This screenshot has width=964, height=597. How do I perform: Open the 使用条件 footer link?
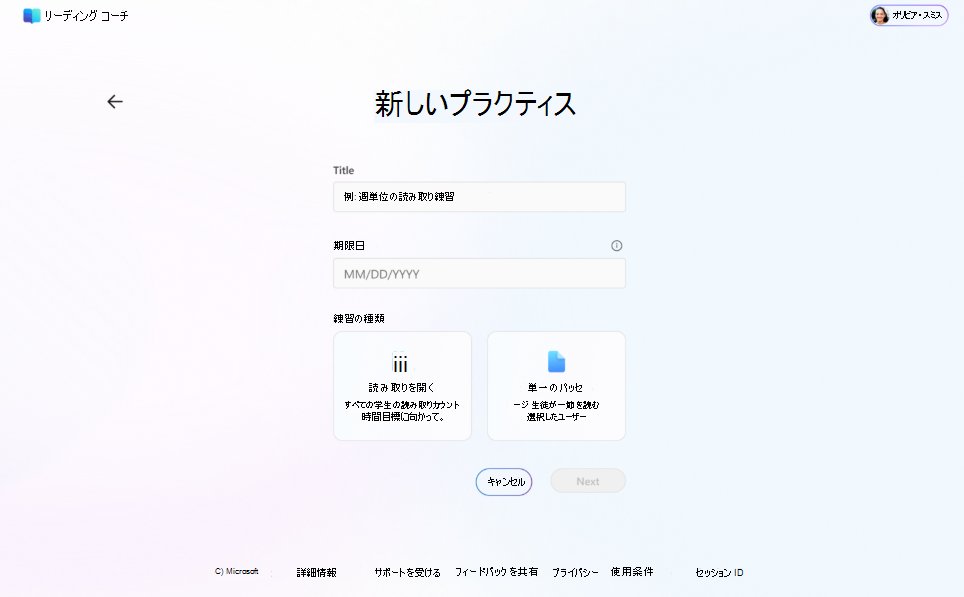pos(632,572)
